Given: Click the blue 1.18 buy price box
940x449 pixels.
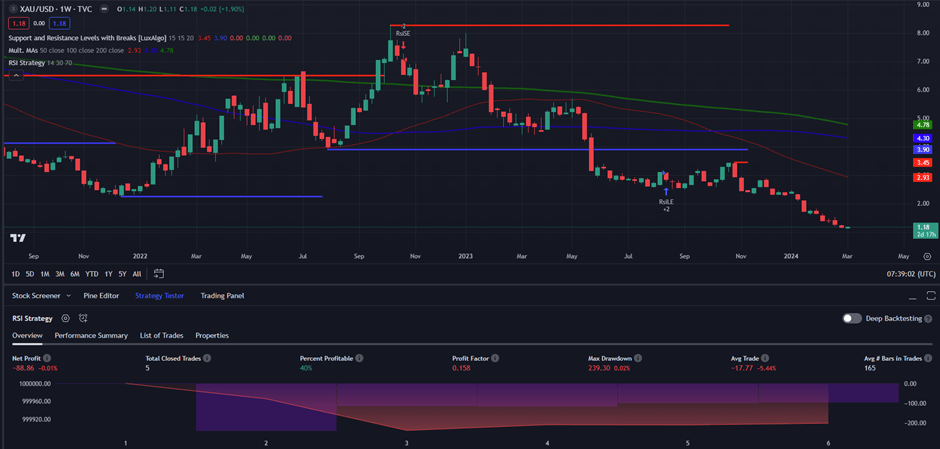Looking at the screenshot, I should 61,23.
